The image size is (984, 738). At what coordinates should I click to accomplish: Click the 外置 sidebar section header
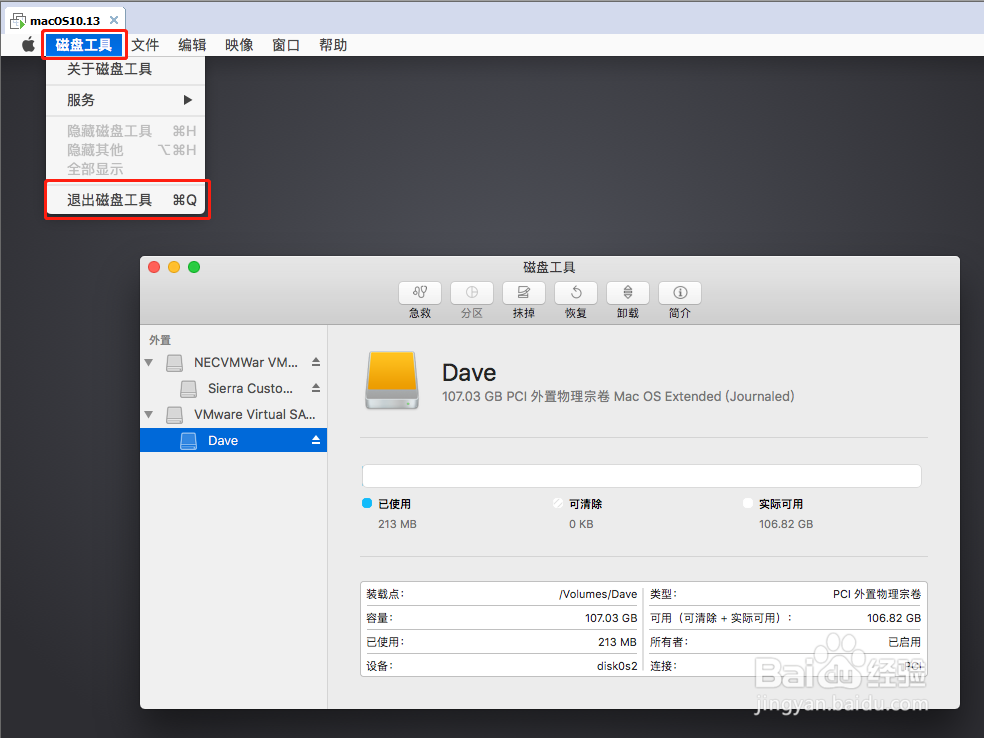pos(159,340)
